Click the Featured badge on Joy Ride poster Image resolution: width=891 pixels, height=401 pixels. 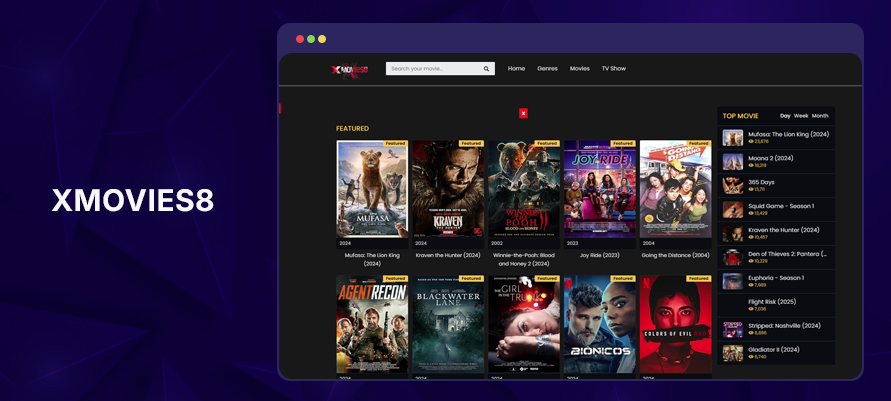click(623, 144)
